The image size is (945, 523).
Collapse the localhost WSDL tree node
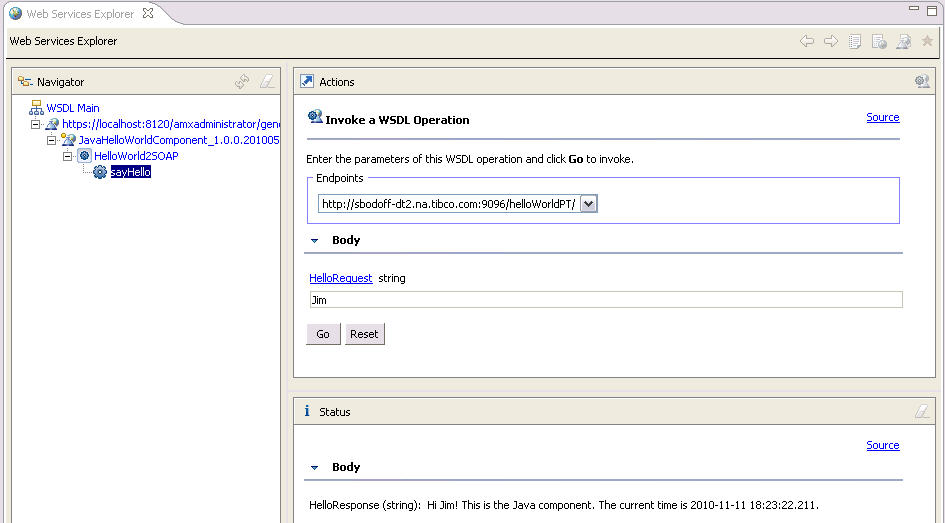(36, 124)
